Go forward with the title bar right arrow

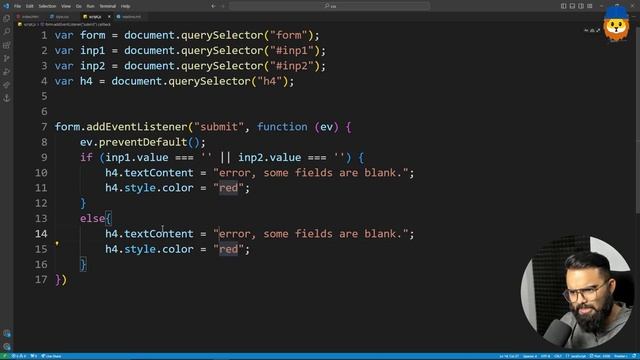[x=223, y=6]
